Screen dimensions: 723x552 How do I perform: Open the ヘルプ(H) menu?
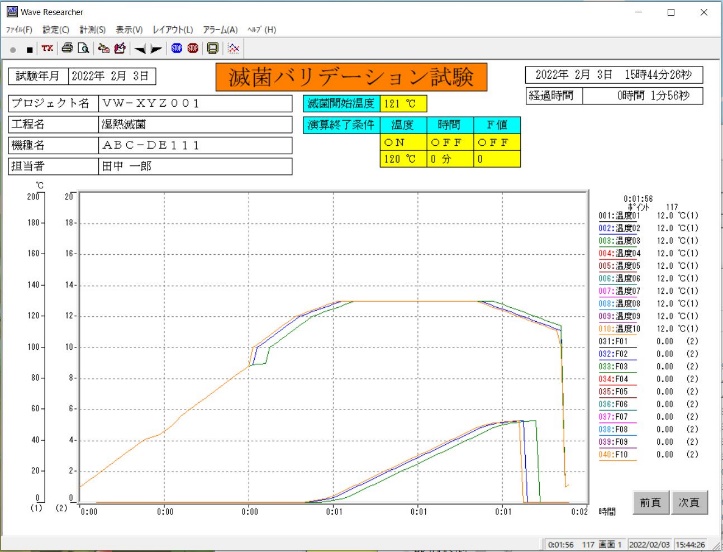tap(262, 30)
